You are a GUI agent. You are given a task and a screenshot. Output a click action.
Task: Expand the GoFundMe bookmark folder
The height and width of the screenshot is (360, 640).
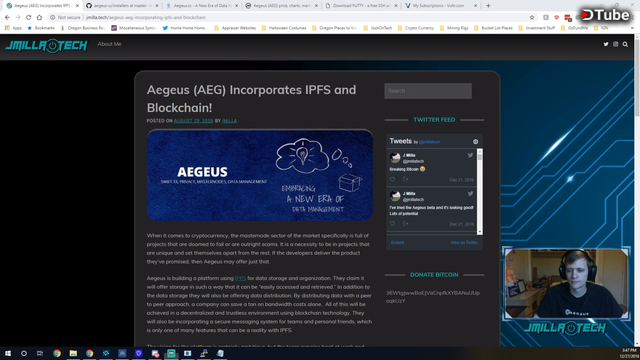tap(574, 28)
